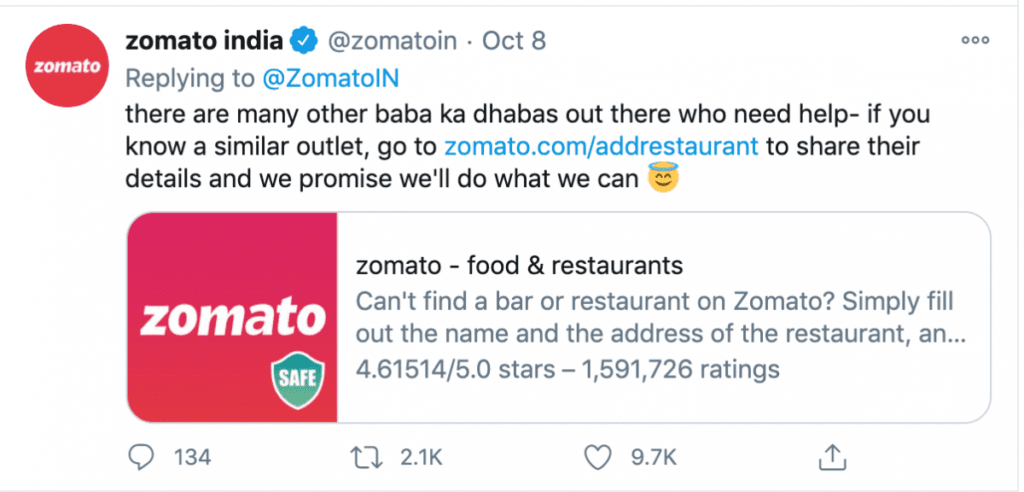
Task: Click the smiling halo emoji
Action: click(x=663, y=176)
